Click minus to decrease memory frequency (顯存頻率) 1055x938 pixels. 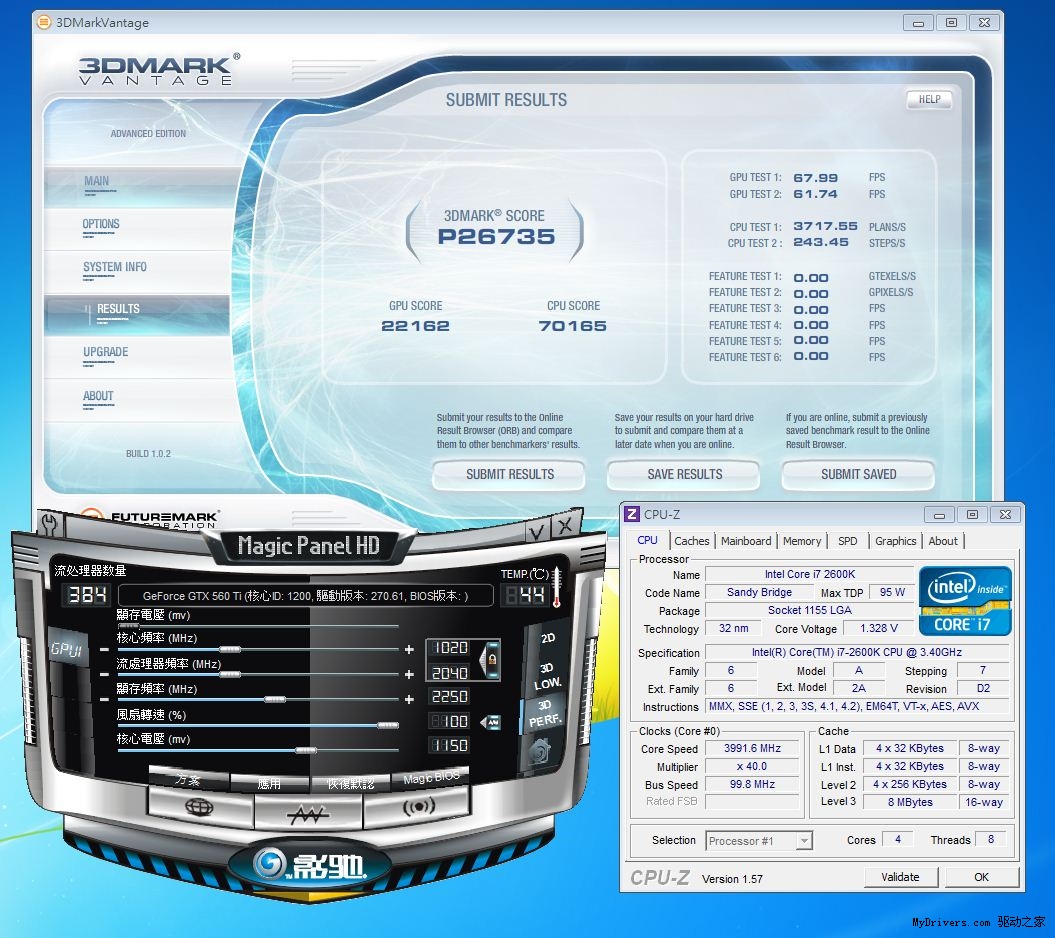[x=104, y=700]
